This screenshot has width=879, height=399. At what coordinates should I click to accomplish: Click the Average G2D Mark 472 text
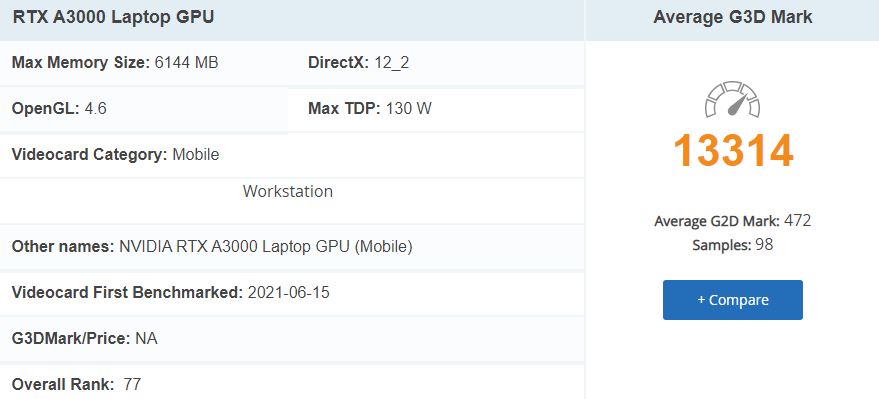[733, 221]
